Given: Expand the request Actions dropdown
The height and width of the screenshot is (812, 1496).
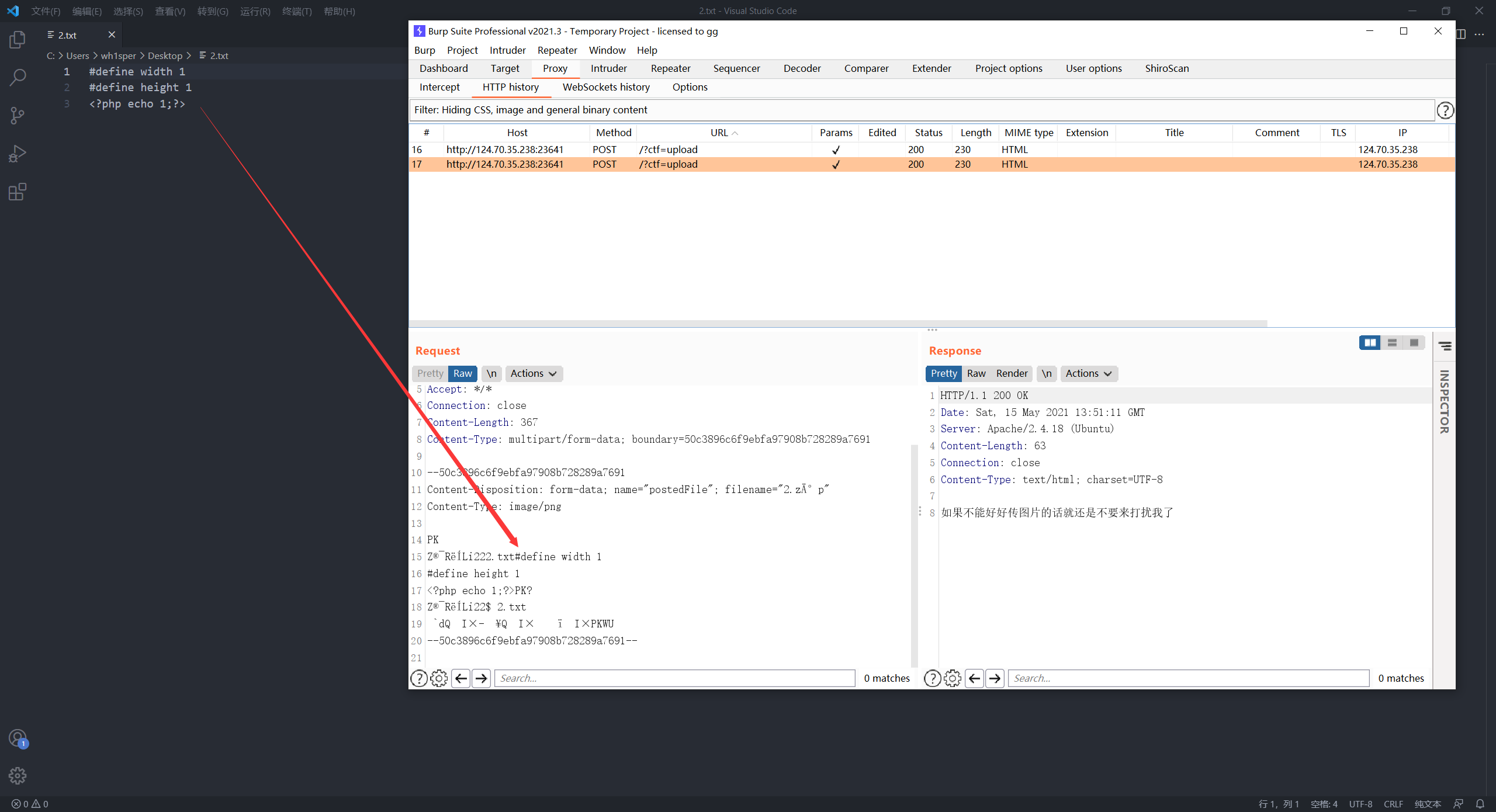Looking at the screenshot, I should (x=533, y=373).
